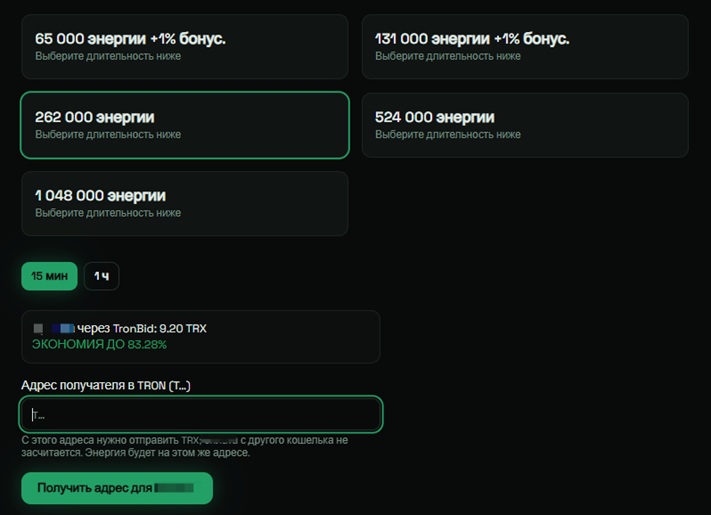Choose the 131 000 энергии +1% бонус card

tap(525, 47)
